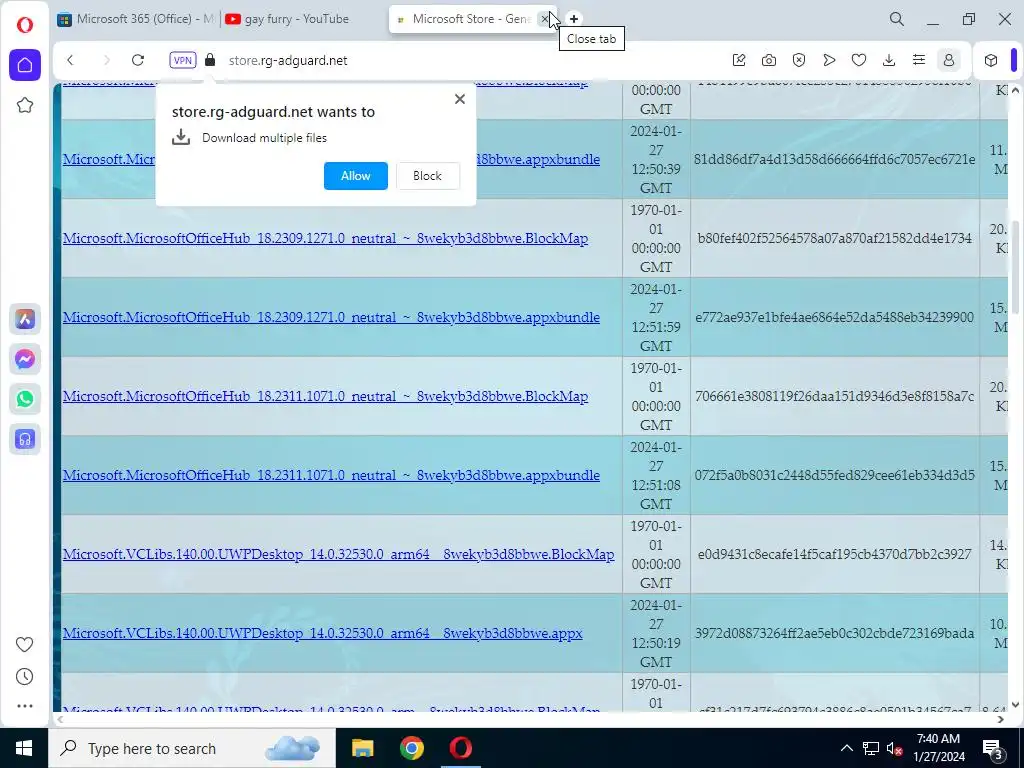The image size is (1024, 768).
Task: Switch to Microsoft 365 (Office) tab
Action: click(x=135, y=19)
